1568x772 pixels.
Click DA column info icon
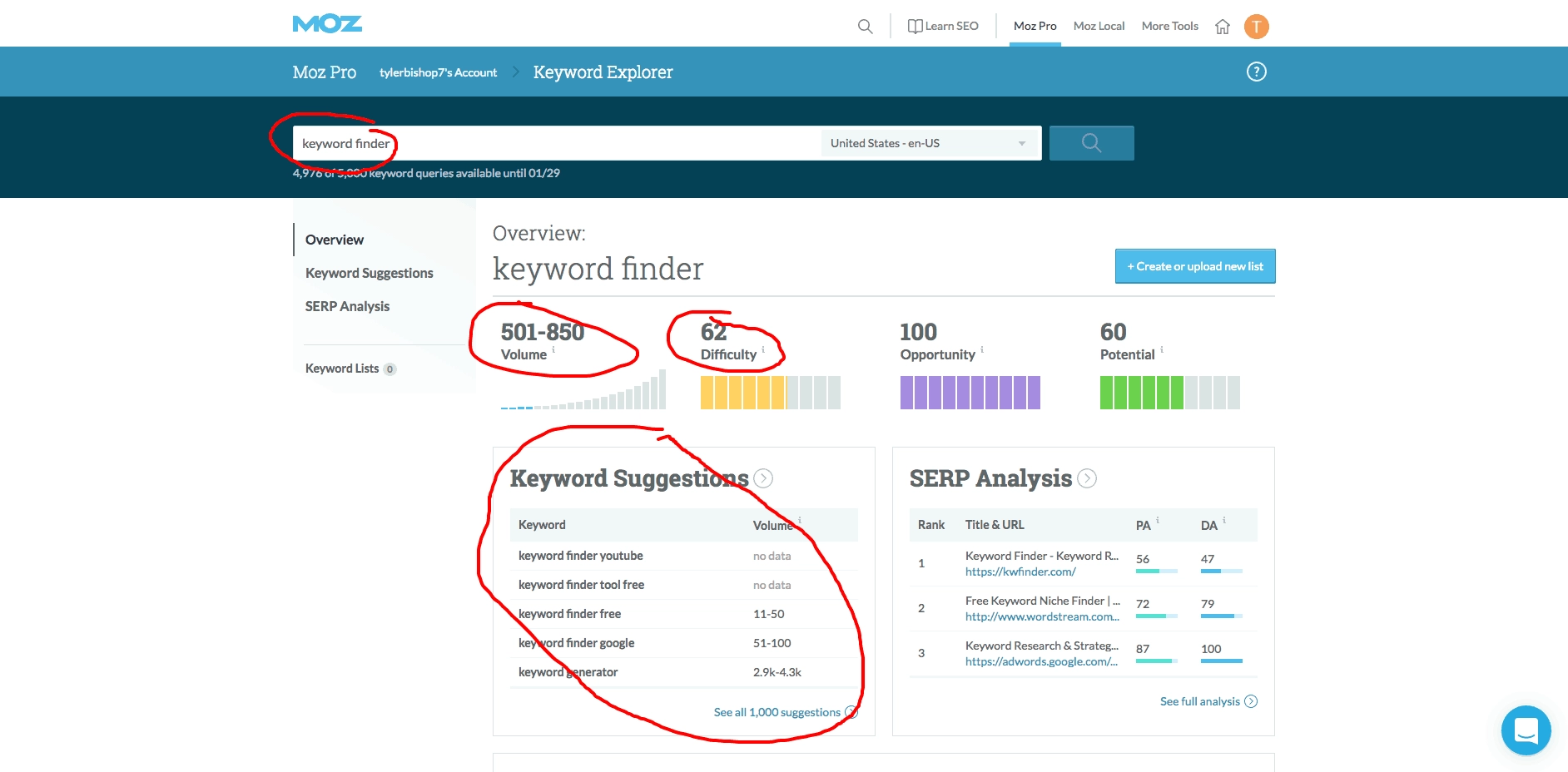[1224, 520]
